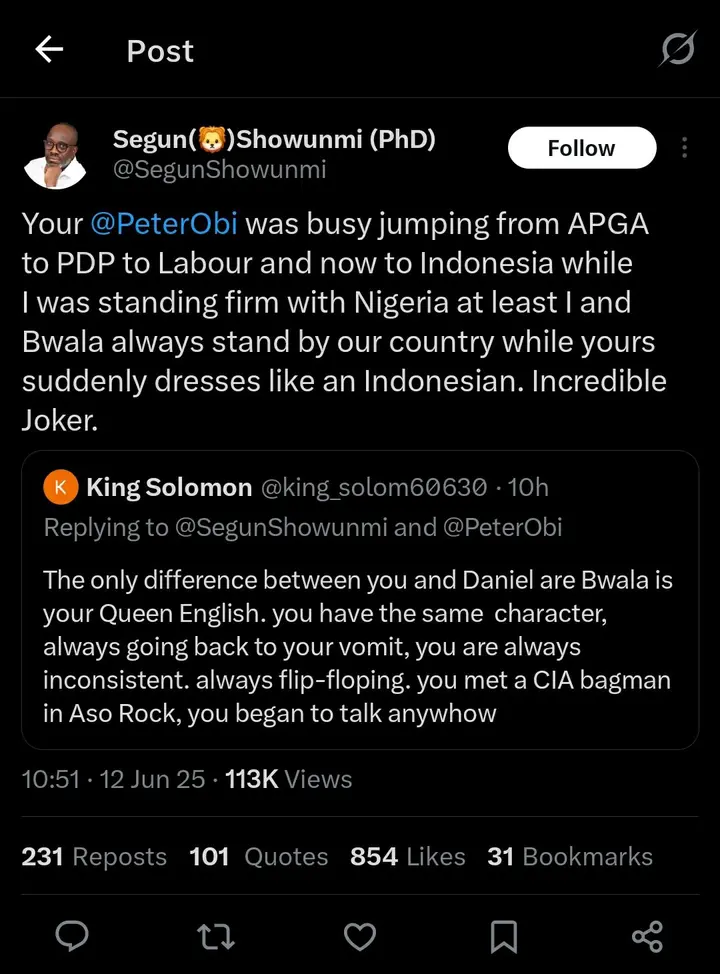The width and height of the screenshot is (720, 974).
Task: Open the Grok icon at top right
Action: (x=677, y=50)
